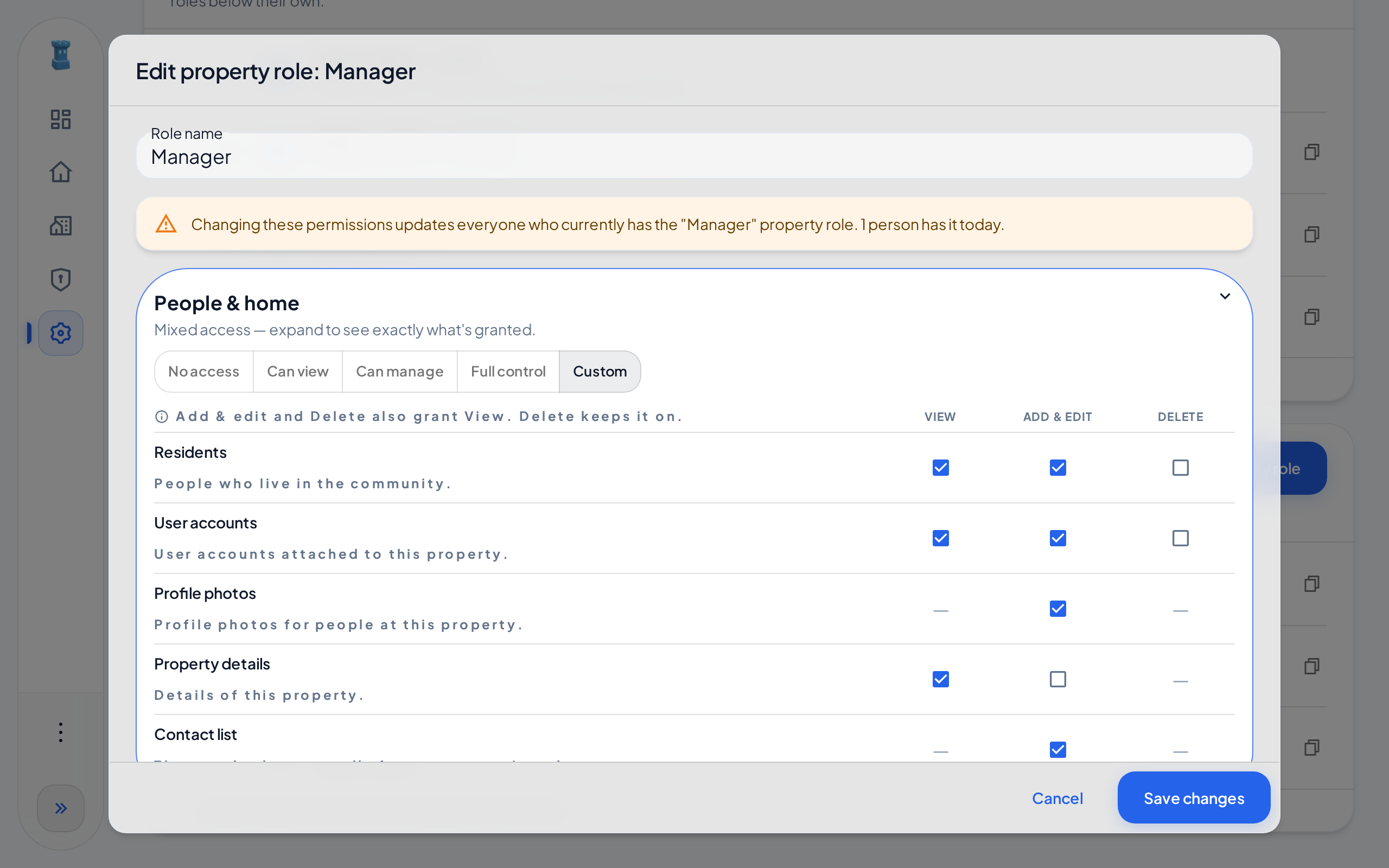This screenshot has height=868, width=1389.
Task: Expand sidebar with the double-chevron button
Action: click(60, 808)
